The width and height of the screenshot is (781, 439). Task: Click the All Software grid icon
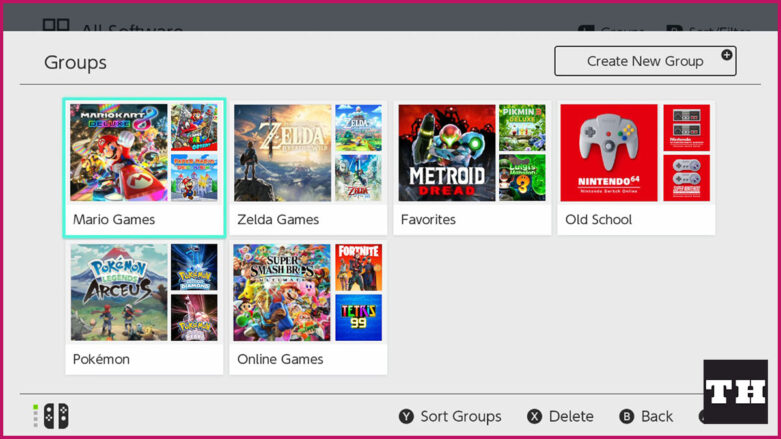[x=56, y=25]
